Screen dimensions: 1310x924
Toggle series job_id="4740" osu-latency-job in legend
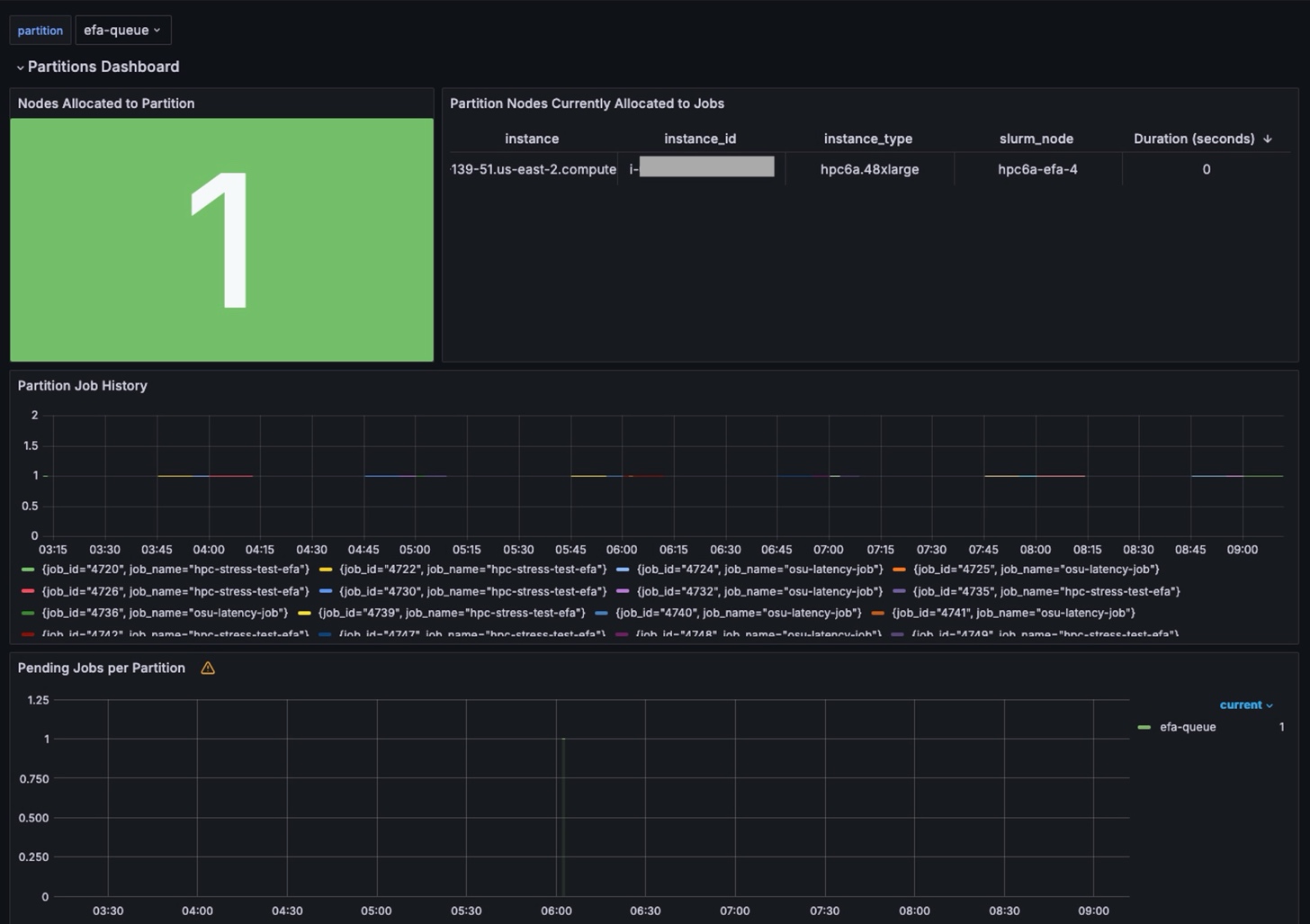click(739, 613)
